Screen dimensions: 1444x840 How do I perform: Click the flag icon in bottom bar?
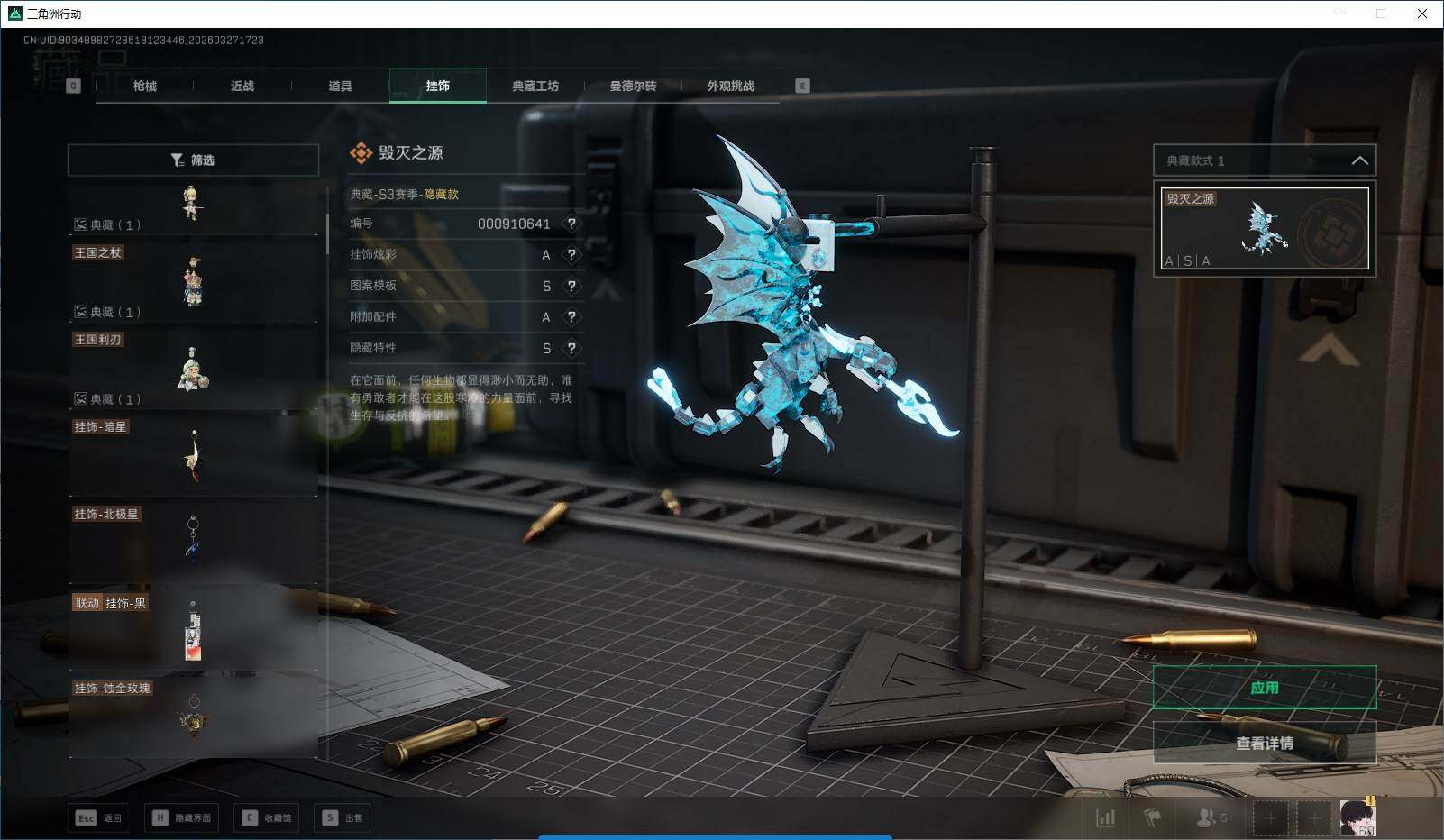coord(1152,818)
